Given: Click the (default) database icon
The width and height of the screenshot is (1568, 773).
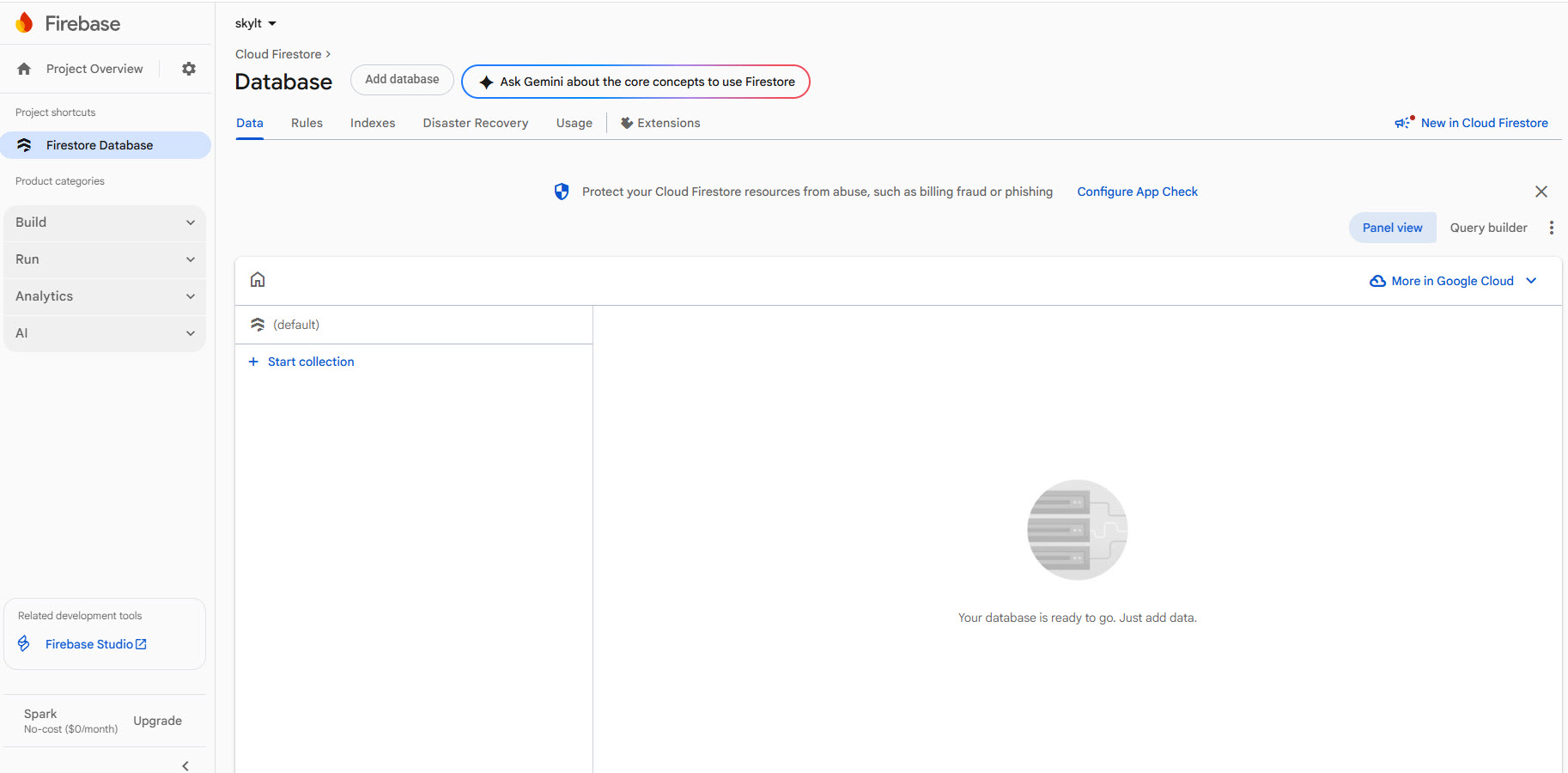Looking at the screenshot, I should 258,325.
